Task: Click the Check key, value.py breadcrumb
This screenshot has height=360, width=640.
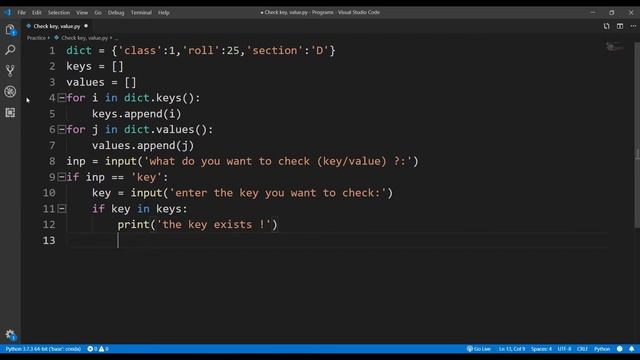Action: point(84,38)
